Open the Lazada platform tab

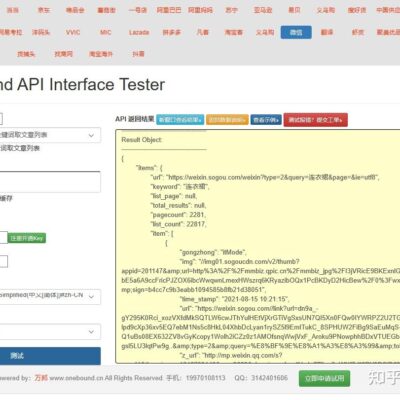tap(139, 32)
